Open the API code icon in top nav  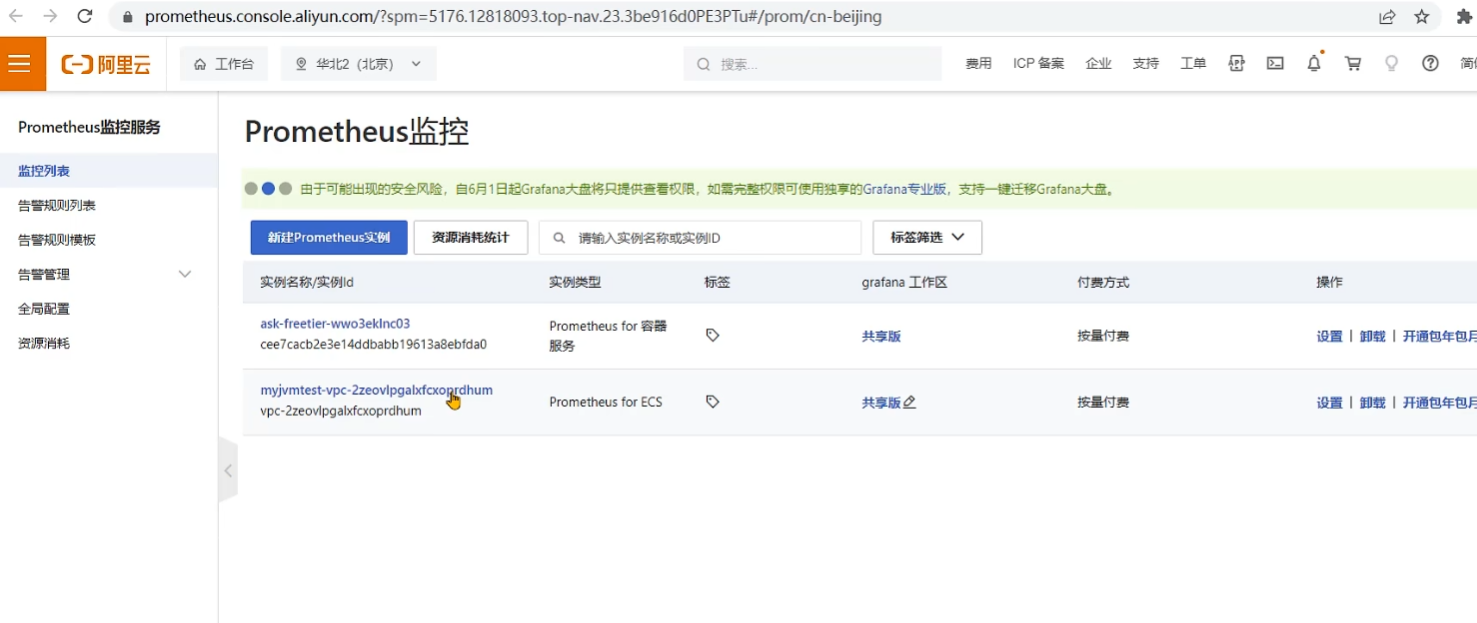[x=1237, y=63]
